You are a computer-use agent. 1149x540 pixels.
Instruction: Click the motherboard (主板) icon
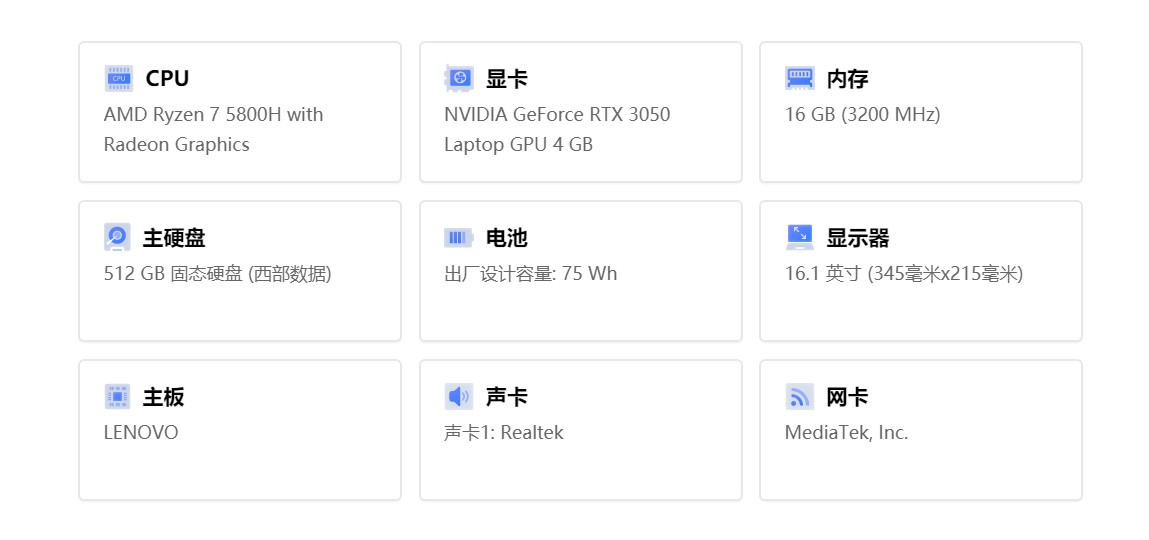(x=117, y=396)
